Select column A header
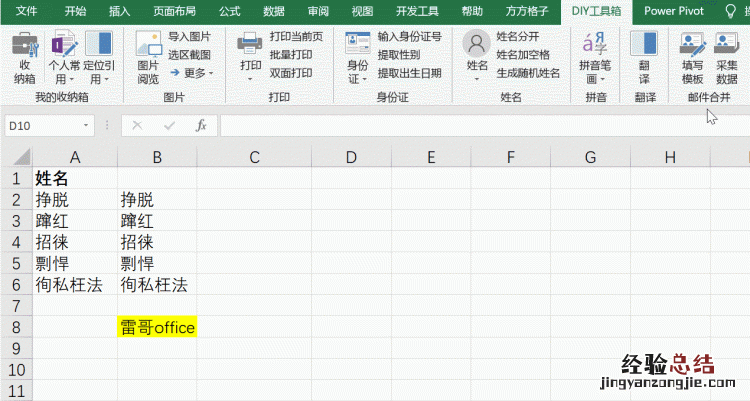 coord(75,157)
